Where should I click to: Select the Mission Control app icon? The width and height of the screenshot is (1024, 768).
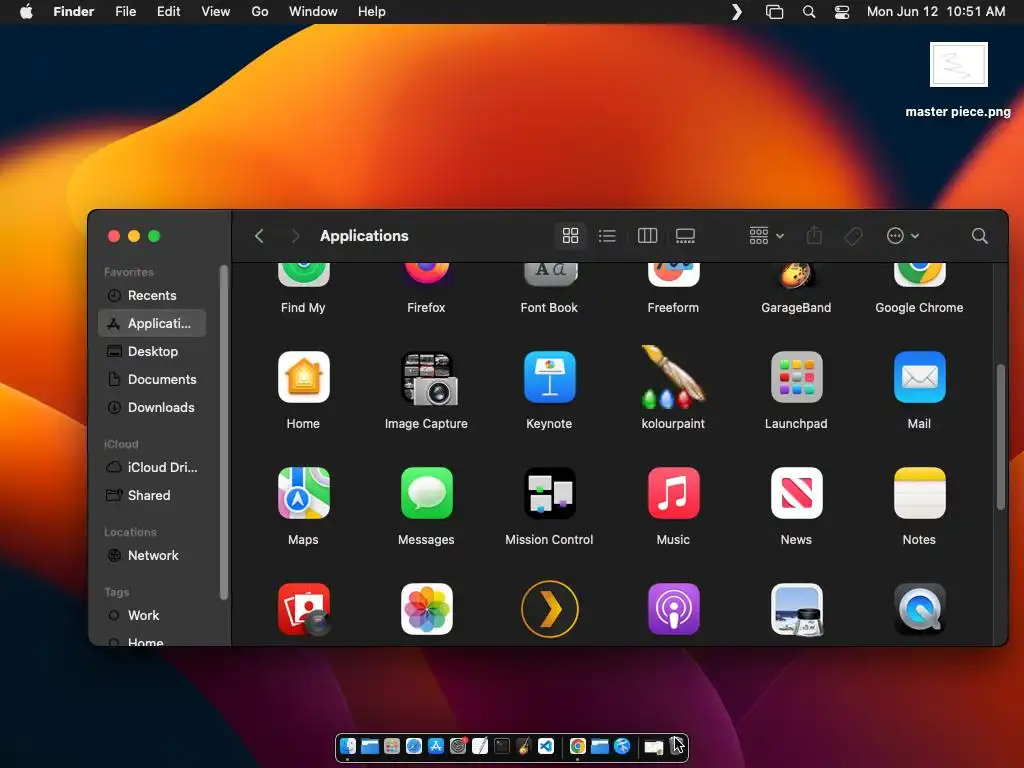(x=549, y=493)
